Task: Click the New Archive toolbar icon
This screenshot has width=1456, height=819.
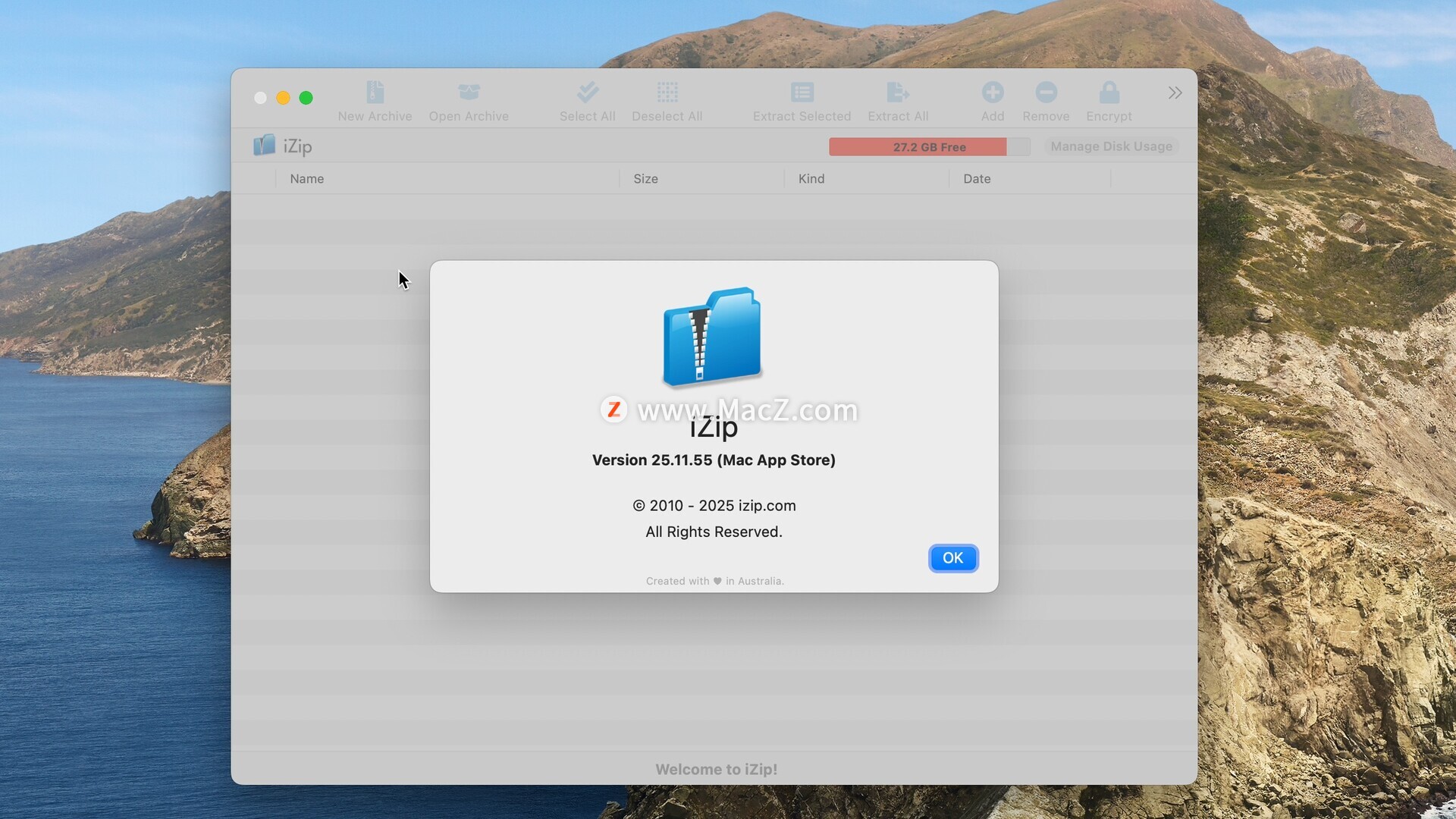Action: [x=375, y=93]
